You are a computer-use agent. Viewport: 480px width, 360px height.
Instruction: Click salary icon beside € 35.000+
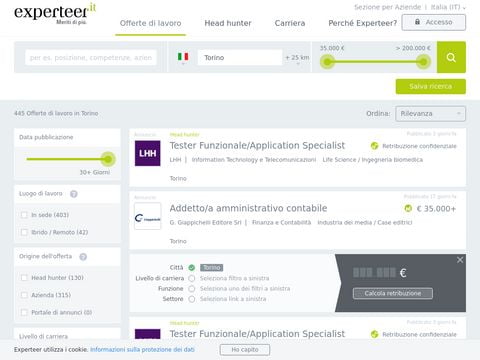tap(408, 209)
